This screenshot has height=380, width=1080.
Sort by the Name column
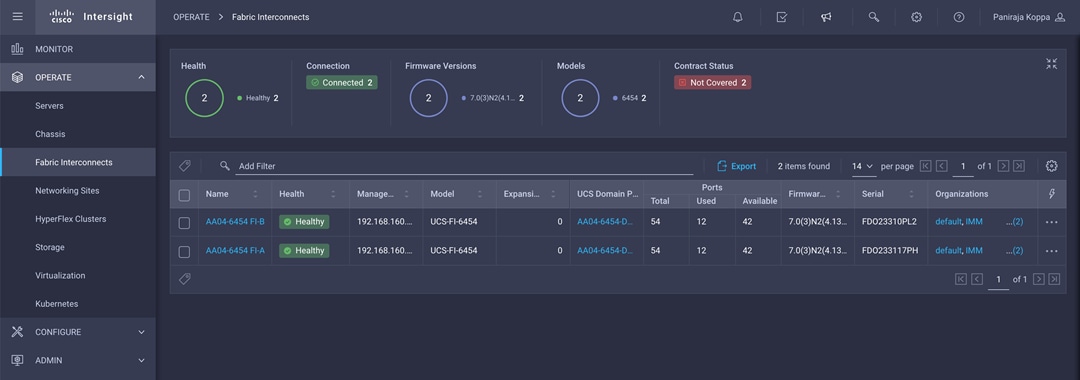point(256,194)
